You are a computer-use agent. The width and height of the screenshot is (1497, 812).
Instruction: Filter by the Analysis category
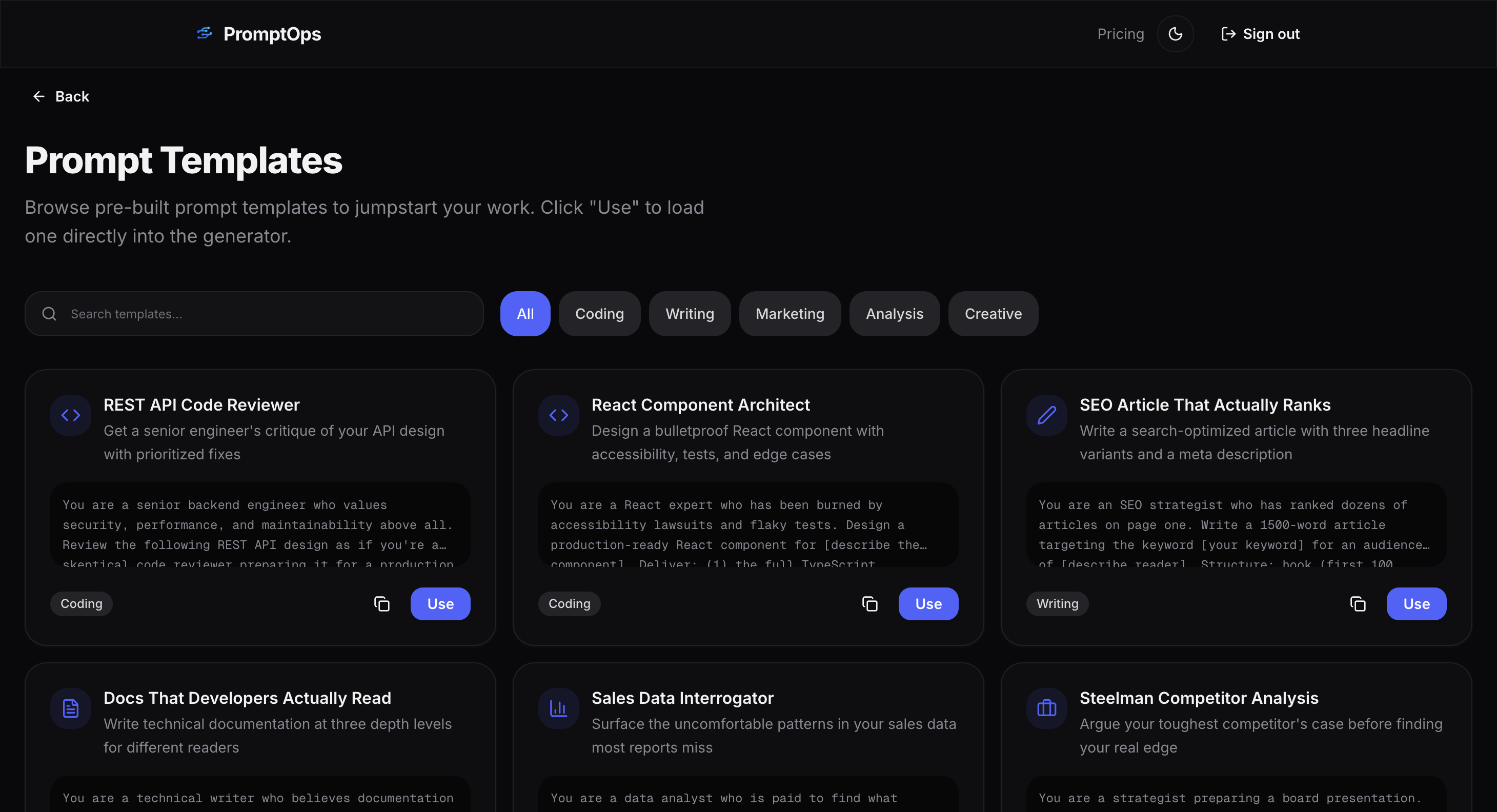pos(894,314)
